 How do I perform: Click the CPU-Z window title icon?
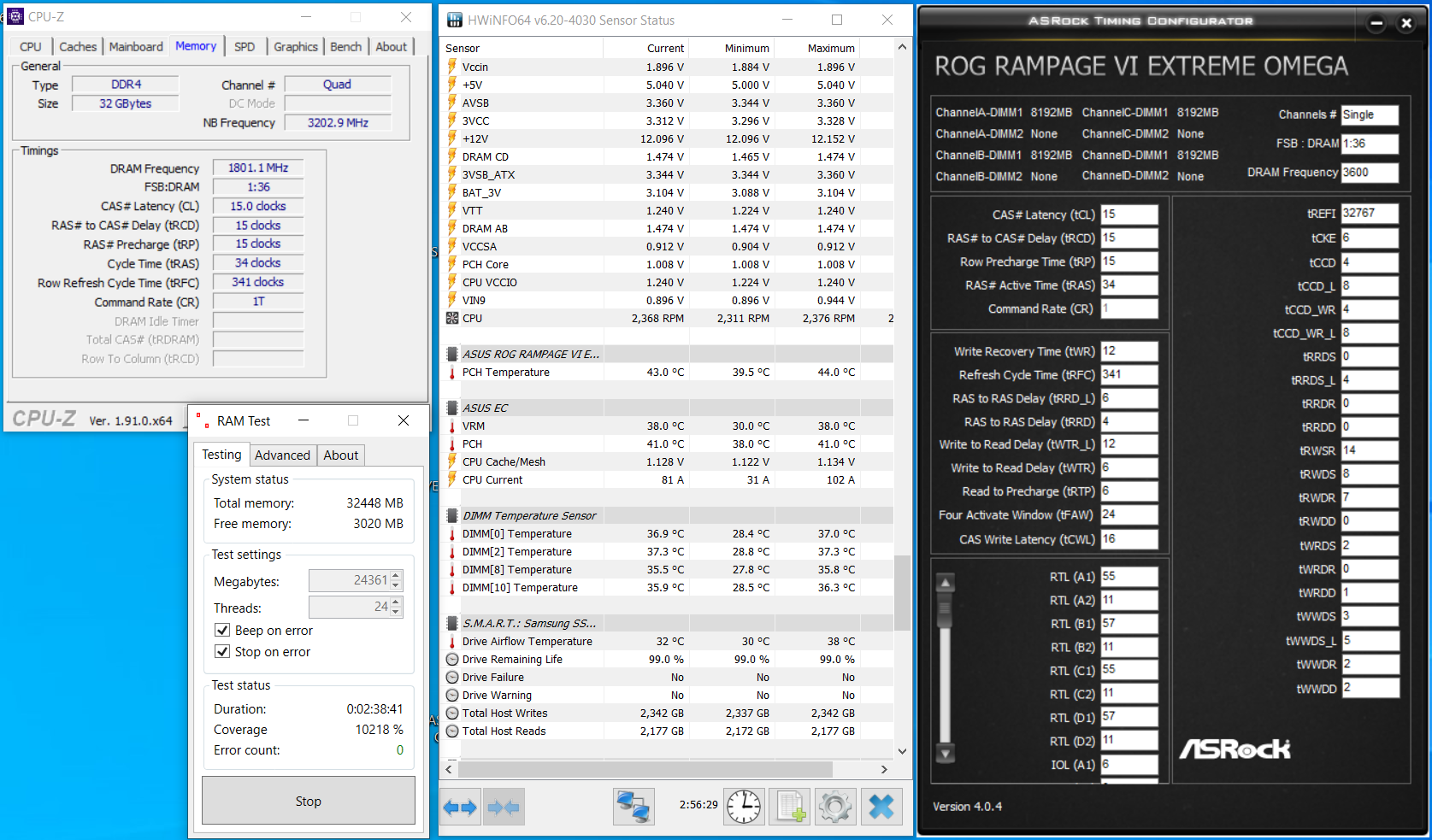15,16
